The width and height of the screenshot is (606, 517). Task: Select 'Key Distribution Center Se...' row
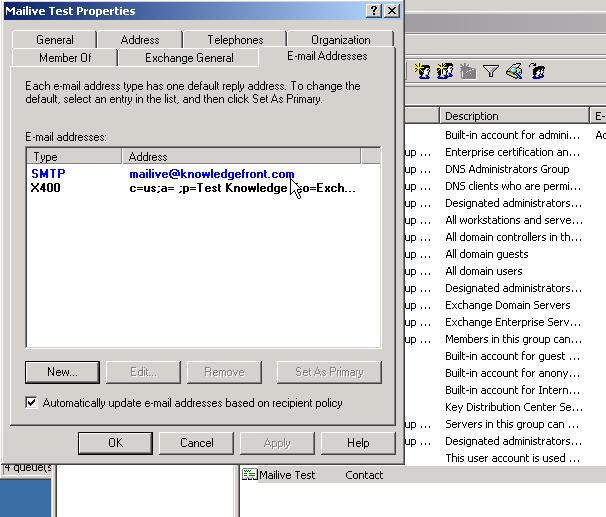tap(514, 407)
